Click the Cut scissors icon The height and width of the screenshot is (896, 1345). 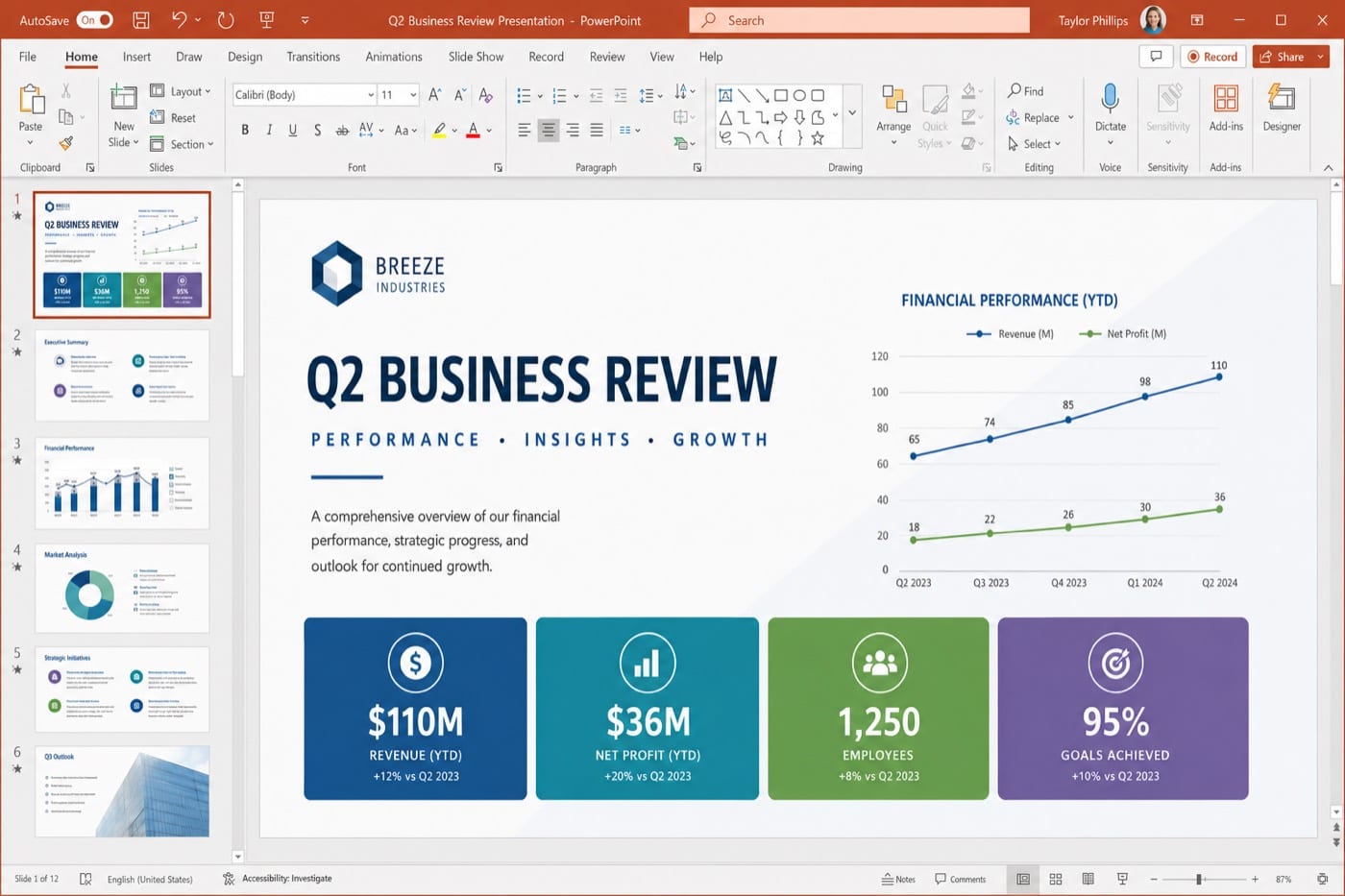[x=66, y=91]
